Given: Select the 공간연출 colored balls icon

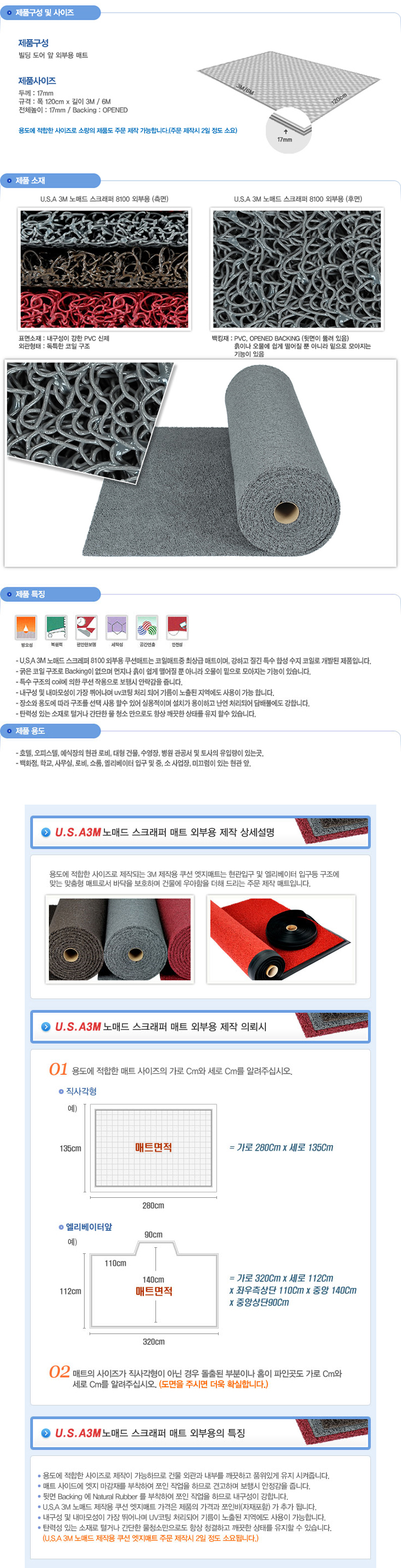Looking at the screenshot, I should pyautogui.click(x=147, y=626).
